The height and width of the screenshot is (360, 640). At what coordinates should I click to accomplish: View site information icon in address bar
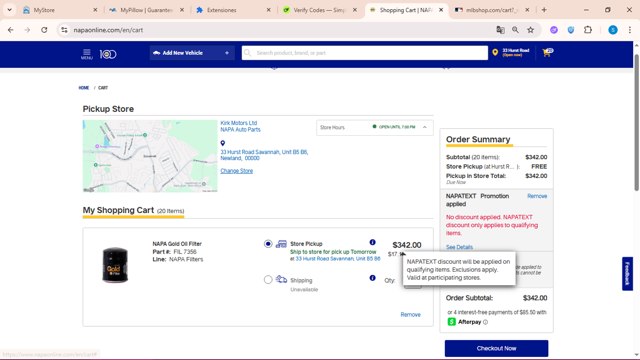64,30
